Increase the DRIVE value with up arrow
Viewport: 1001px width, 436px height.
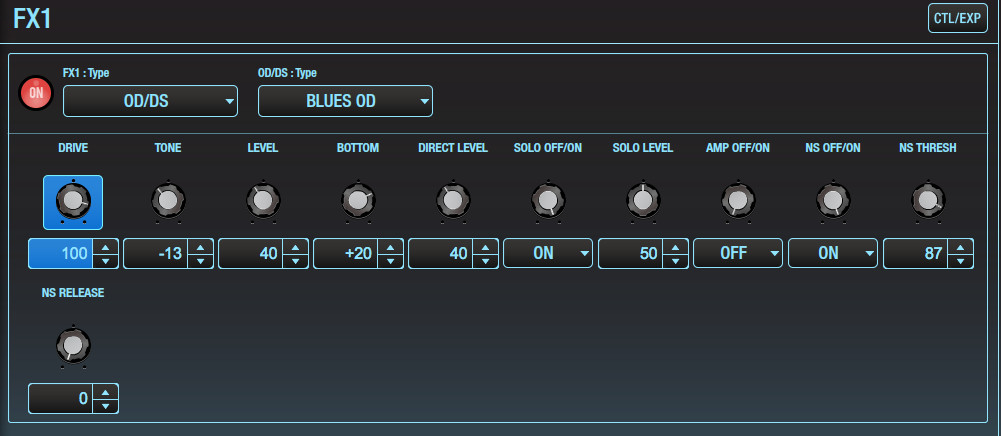point(105,246)
